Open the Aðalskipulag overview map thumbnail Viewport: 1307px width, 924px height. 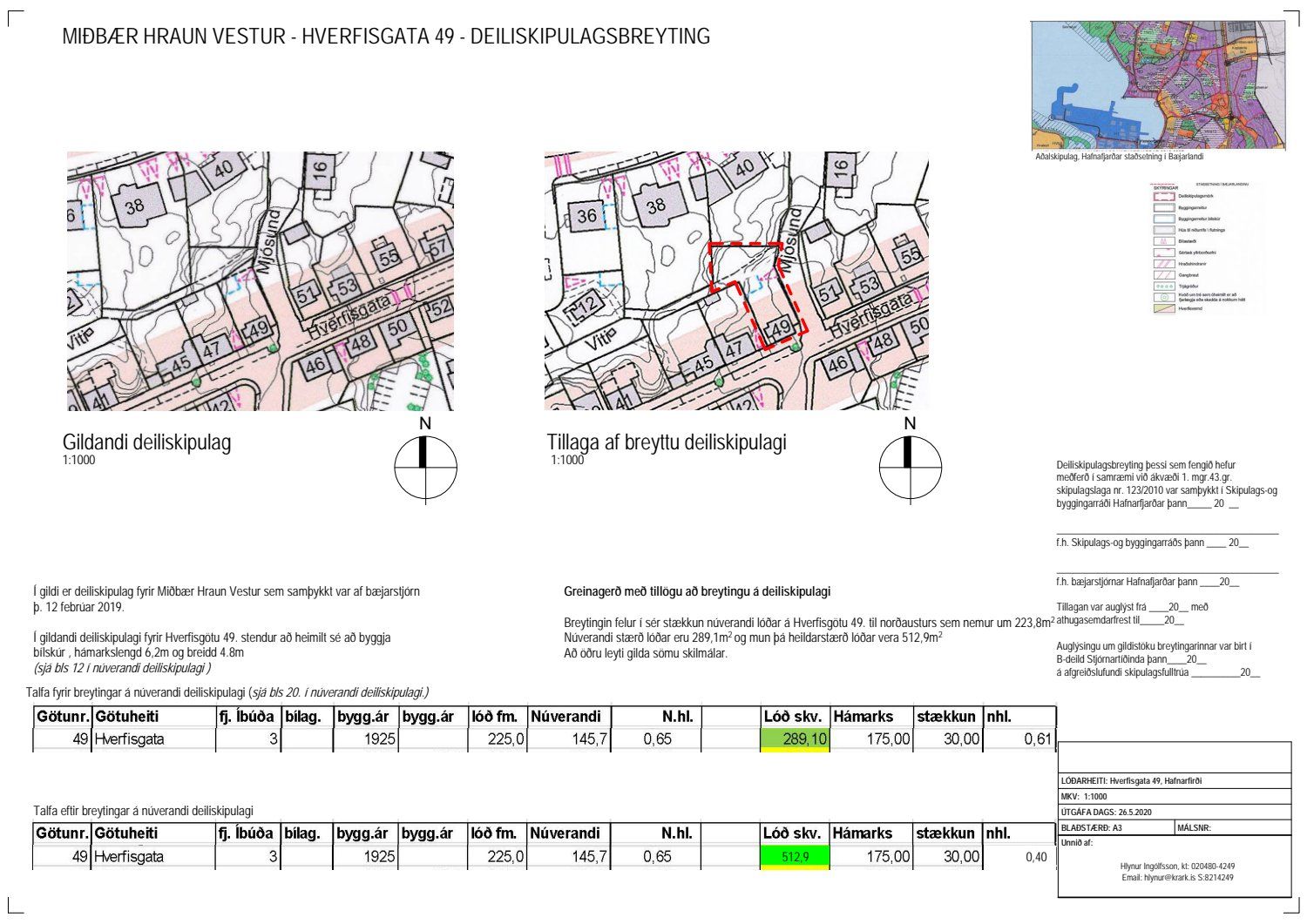(1157, 85)
